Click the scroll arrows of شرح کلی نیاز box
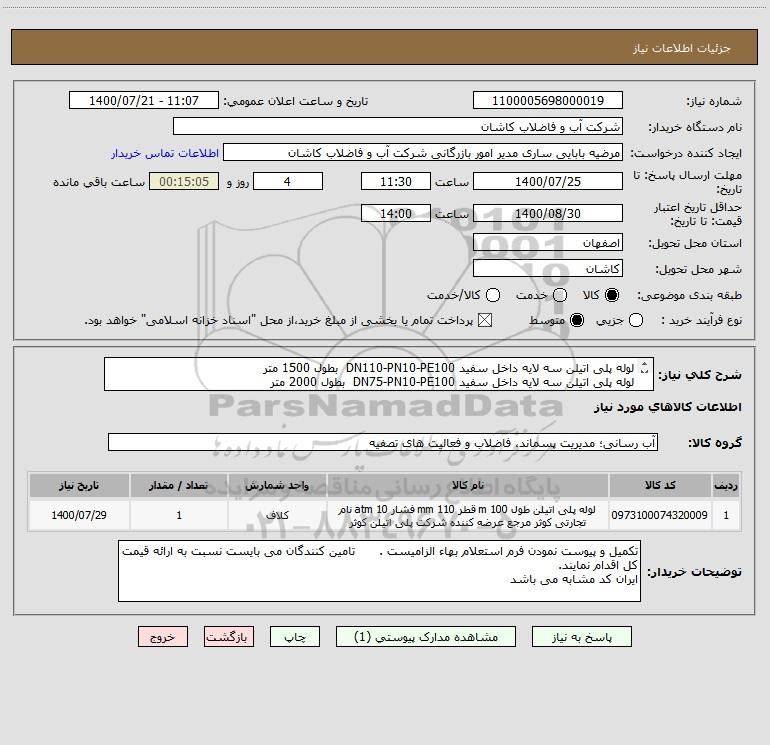The width and height of the screenshot is (770, 745). (645, 368)
